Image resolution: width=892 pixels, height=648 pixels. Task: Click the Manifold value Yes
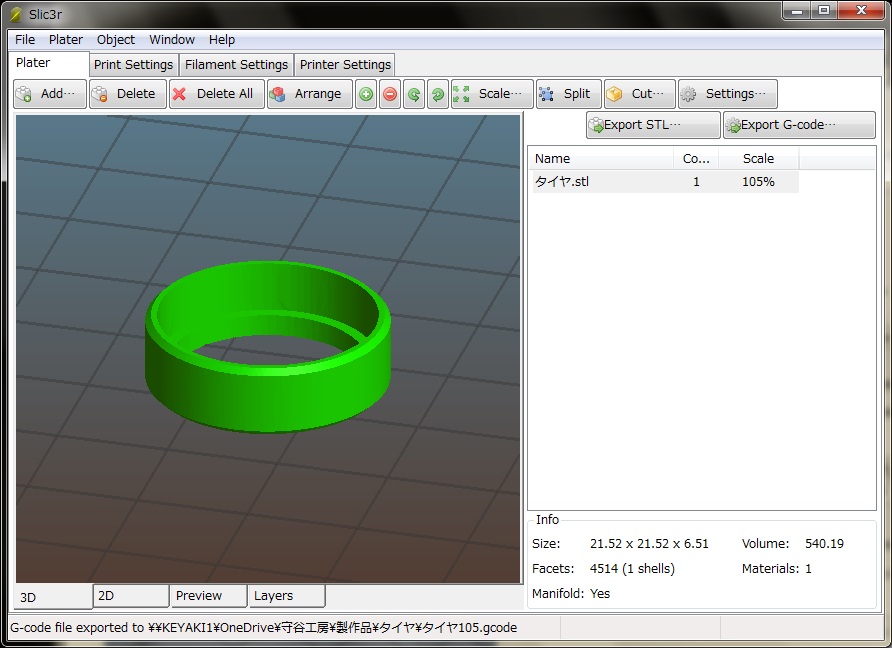click(x=600, y=594)
